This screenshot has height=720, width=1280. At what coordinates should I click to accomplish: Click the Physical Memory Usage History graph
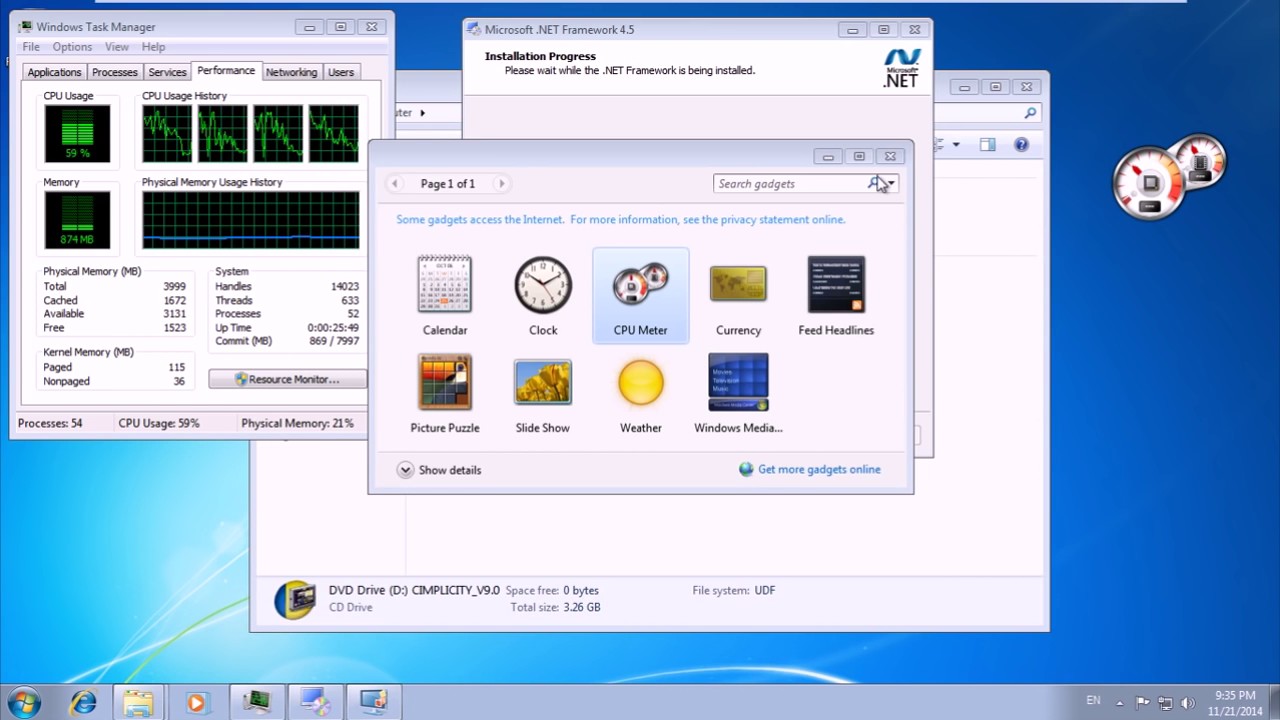point(250,220)
